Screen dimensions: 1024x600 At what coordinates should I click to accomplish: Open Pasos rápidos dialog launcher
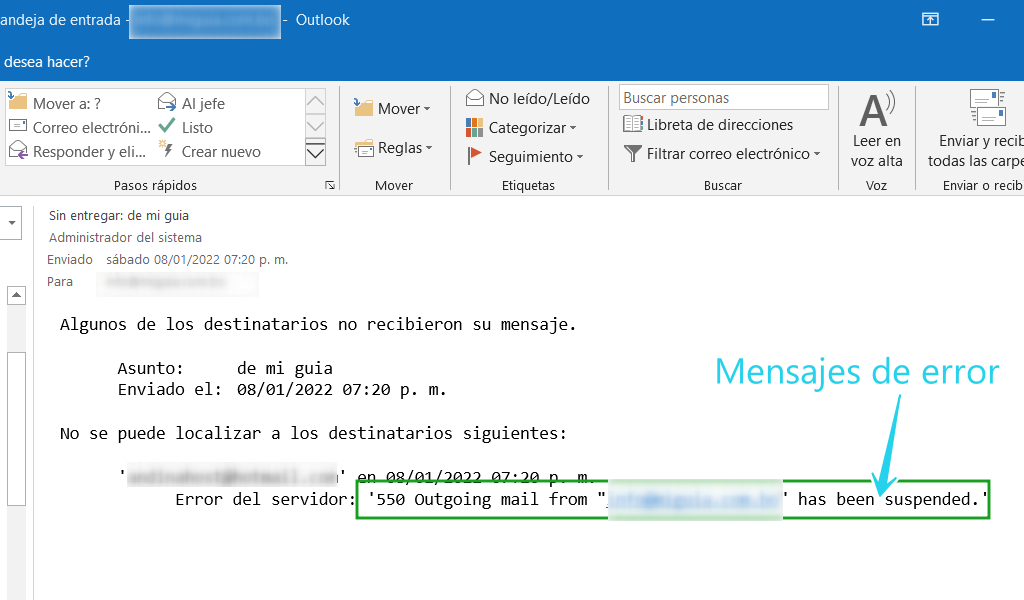(x=330, y=185)
